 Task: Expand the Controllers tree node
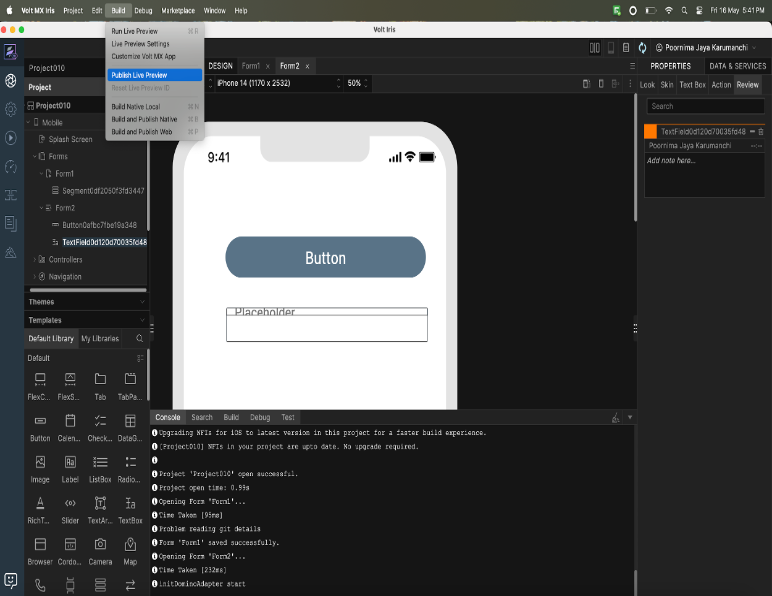pyautogui.click(x=35, y=259)
